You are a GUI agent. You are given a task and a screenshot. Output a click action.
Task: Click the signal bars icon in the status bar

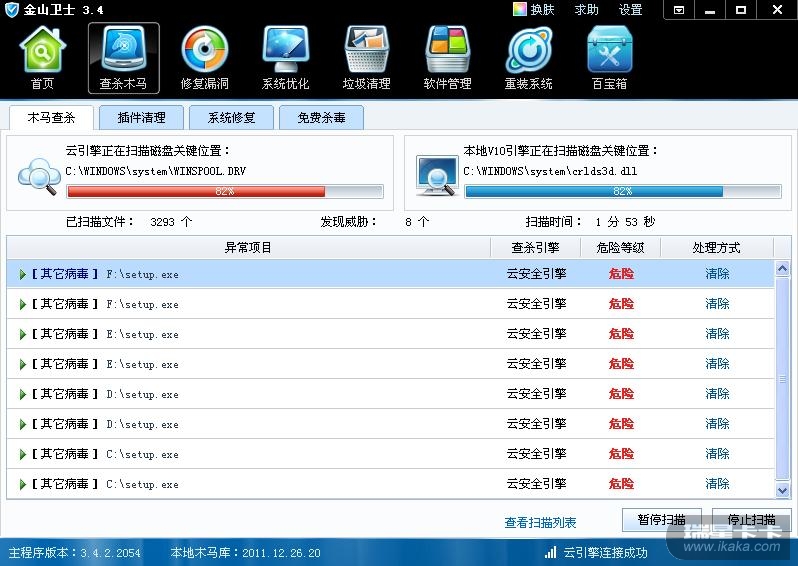click(550, 552)
